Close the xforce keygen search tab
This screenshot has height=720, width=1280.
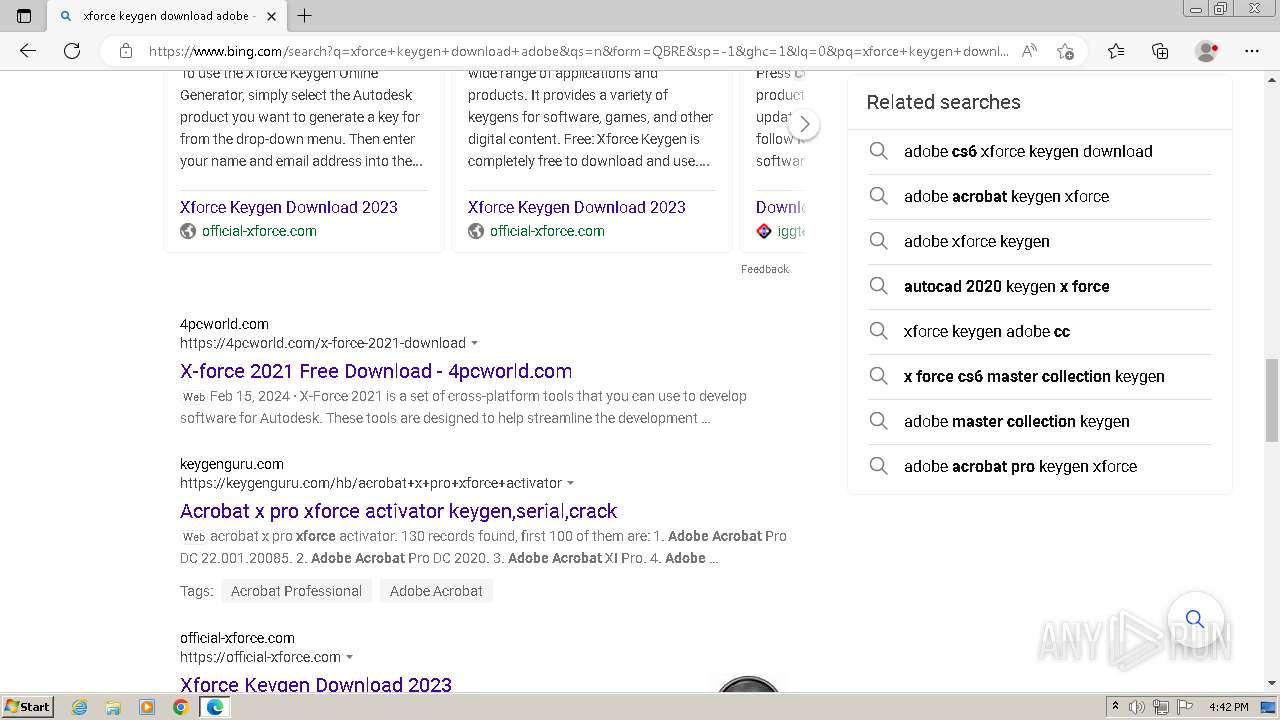click(271, 16)
